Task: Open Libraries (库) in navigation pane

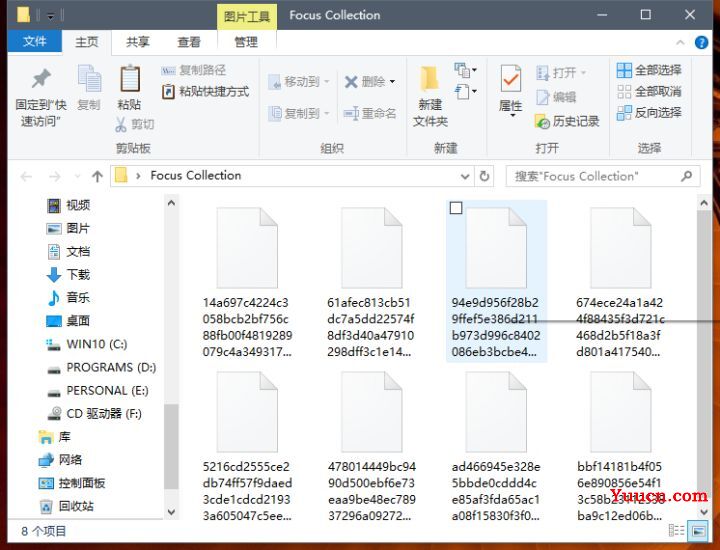Action: coord(55,437)
